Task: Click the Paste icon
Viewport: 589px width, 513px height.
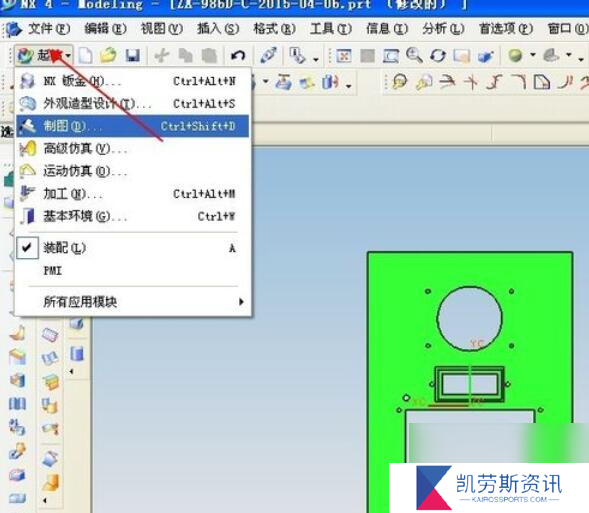Action: (x=209, y=56)
